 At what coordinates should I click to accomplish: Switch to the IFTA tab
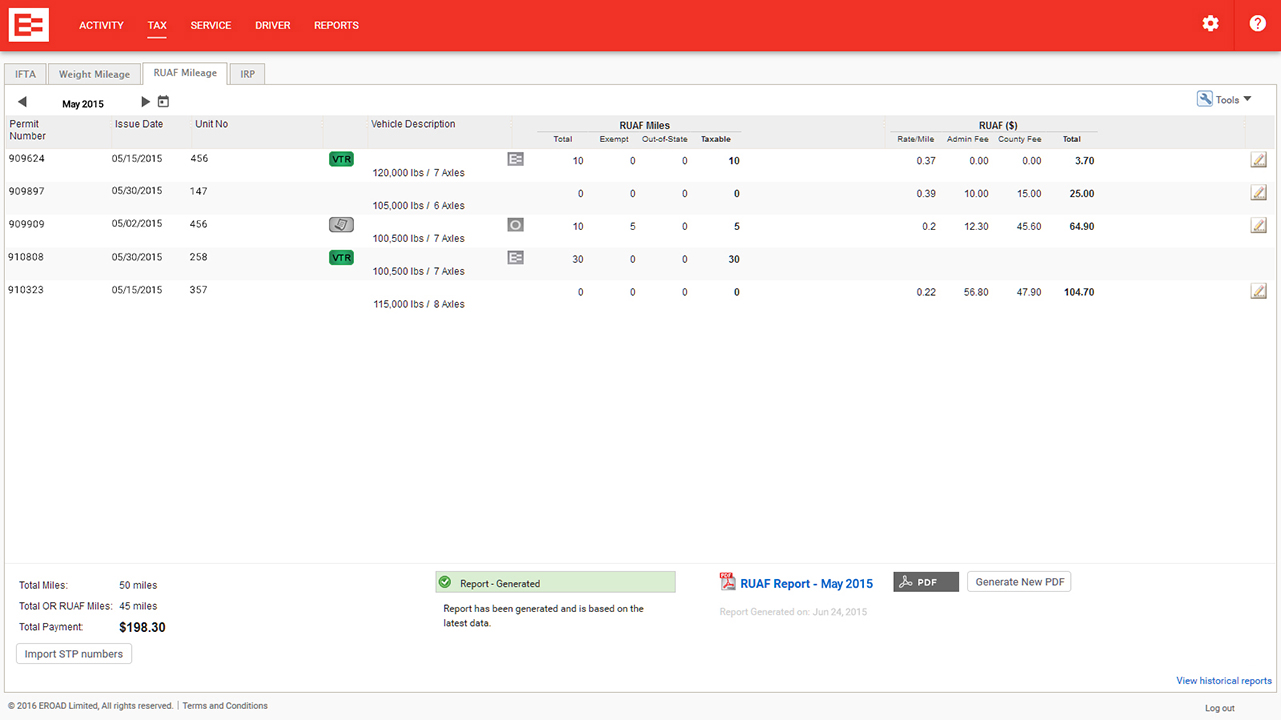coord(25,74)
